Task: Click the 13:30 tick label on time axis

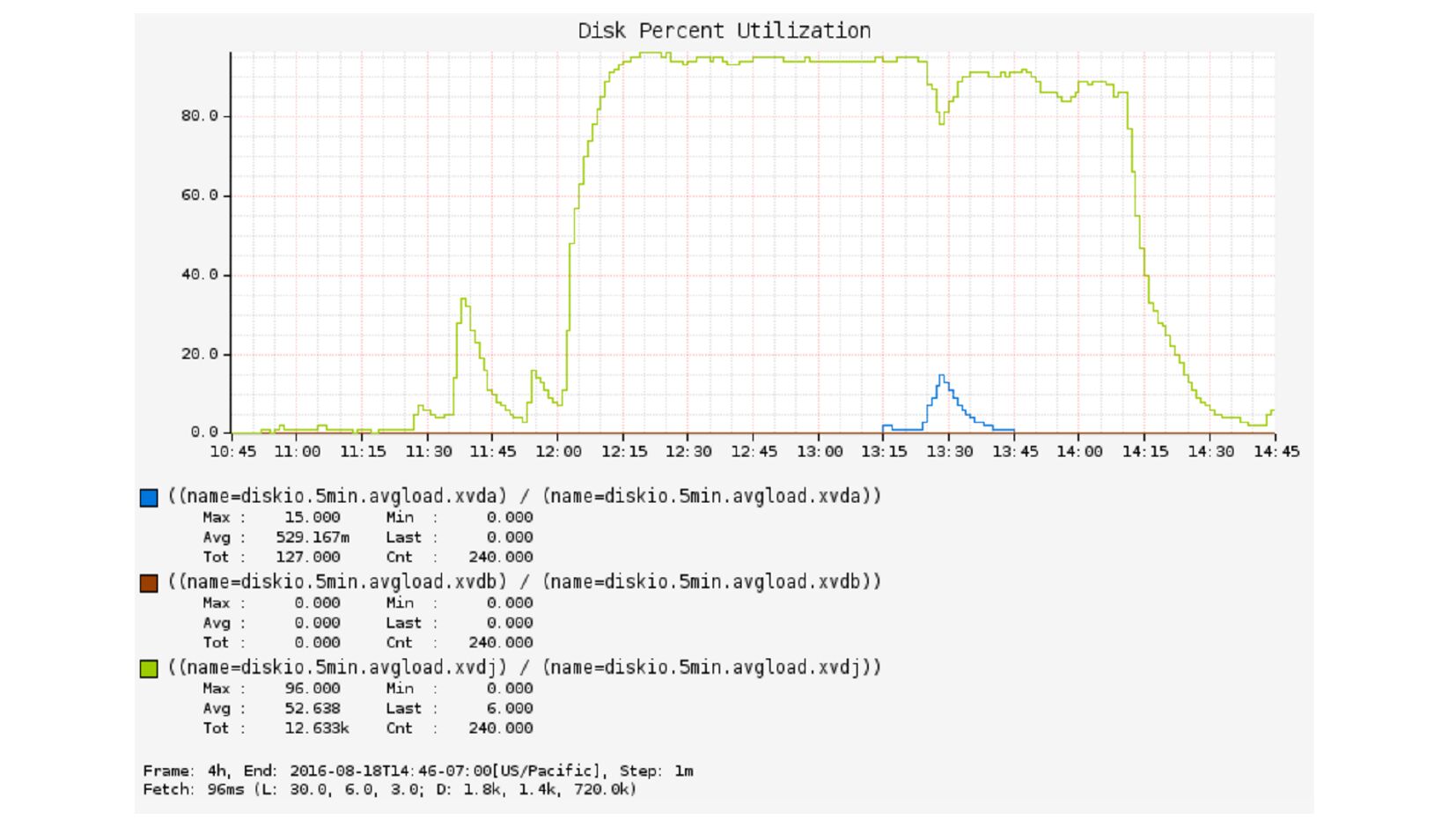Action: pyautogui.click(x=949, y=452)
